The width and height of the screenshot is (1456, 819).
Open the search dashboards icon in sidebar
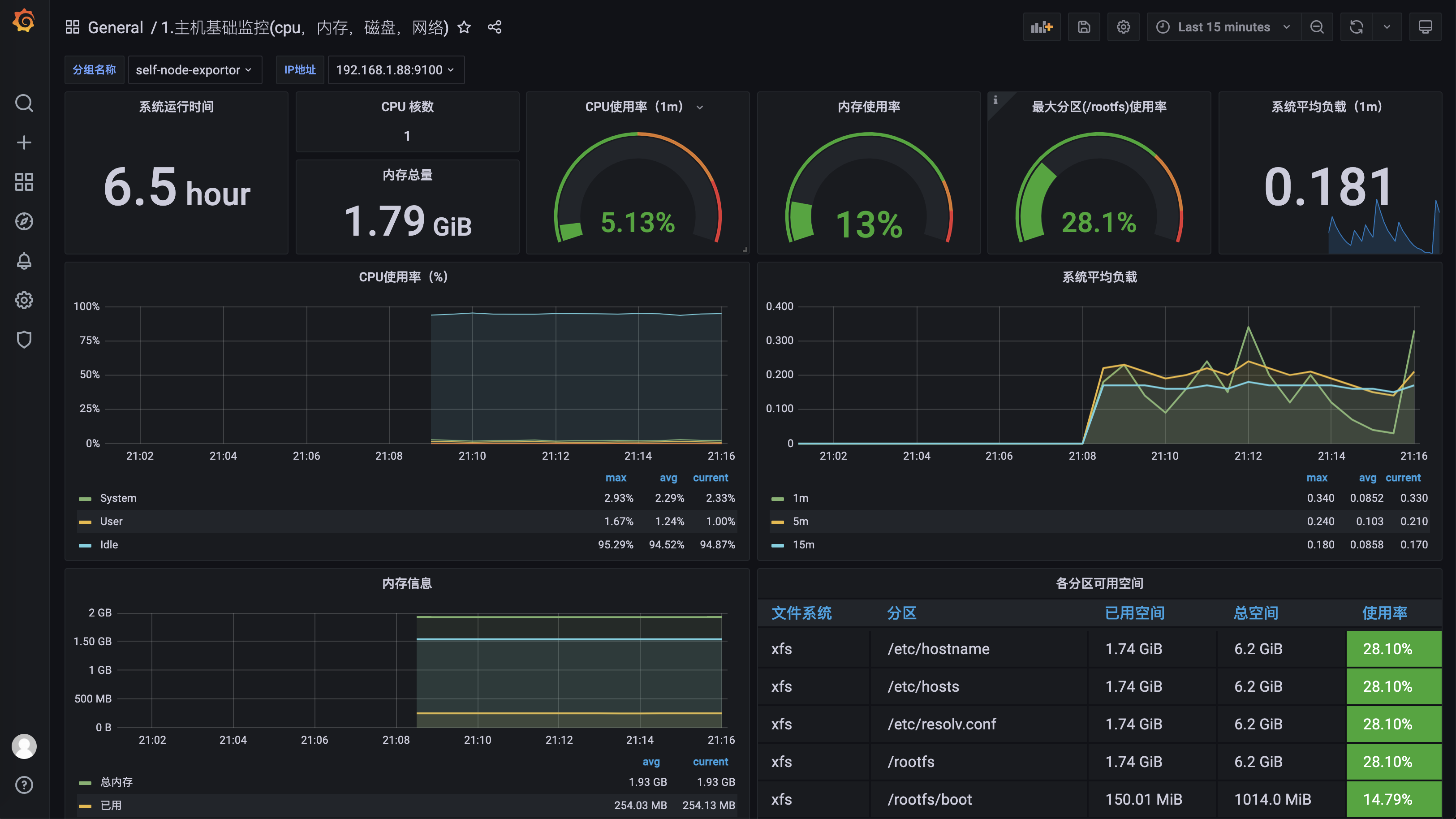[x=24, y=103]
